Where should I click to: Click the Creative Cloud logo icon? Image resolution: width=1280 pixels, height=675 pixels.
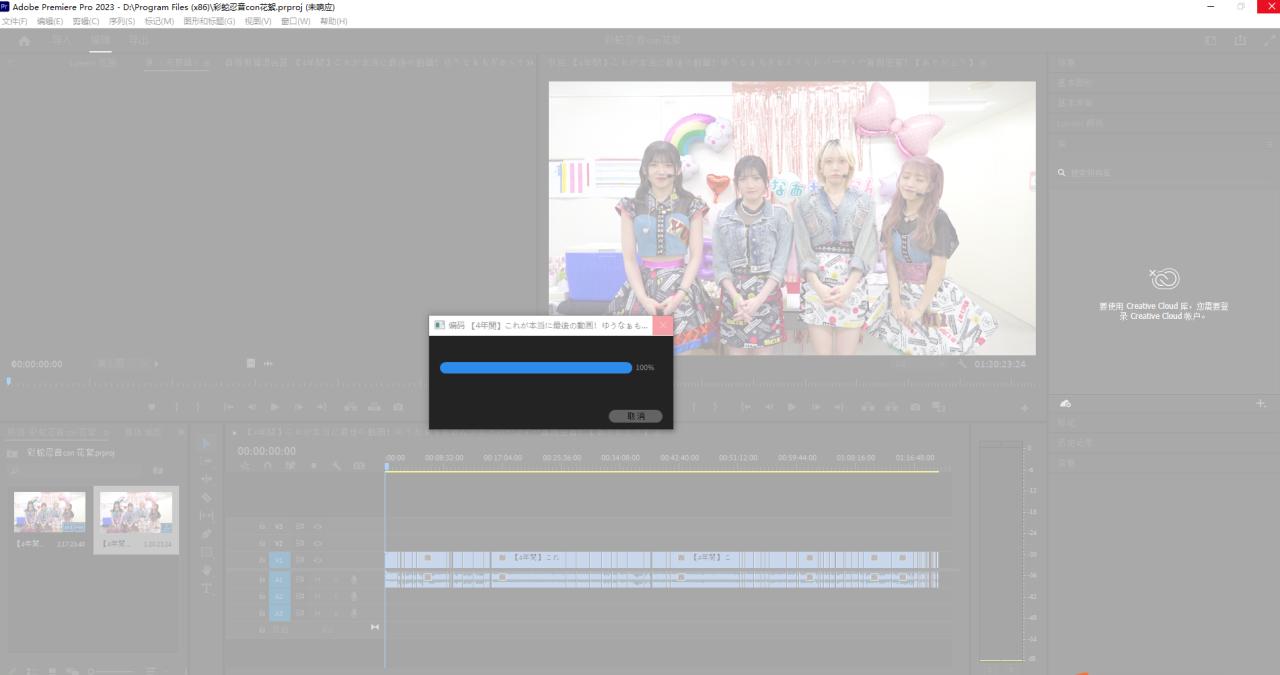(1164, 279)
